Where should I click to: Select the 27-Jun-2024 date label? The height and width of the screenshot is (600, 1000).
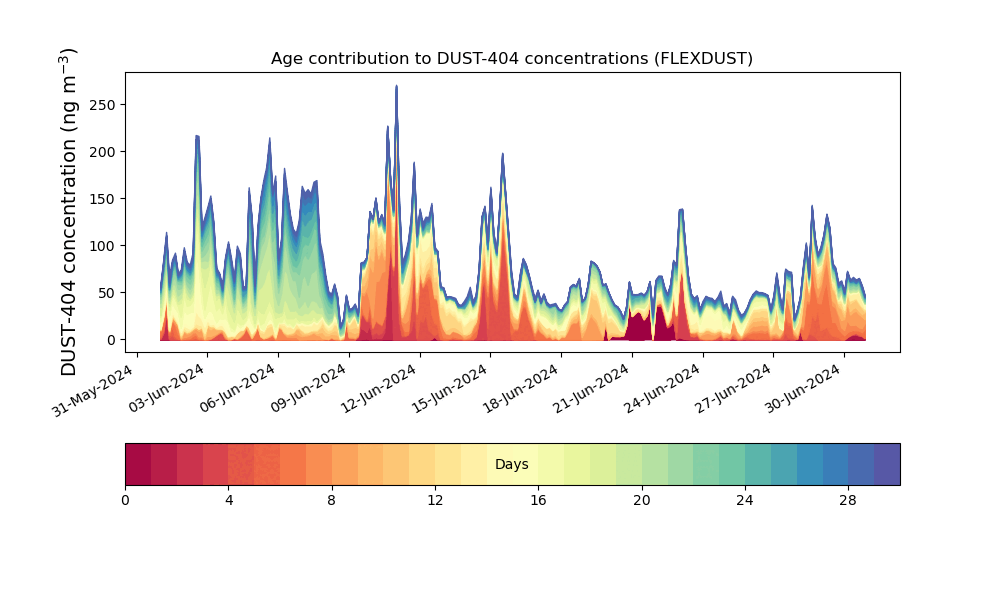(x=733, y=388)
